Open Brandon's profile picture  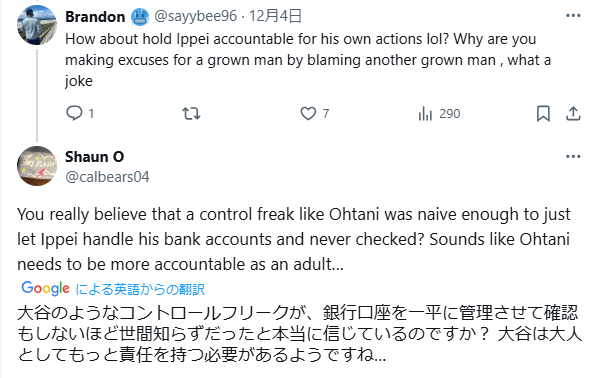tap(36, 25)
